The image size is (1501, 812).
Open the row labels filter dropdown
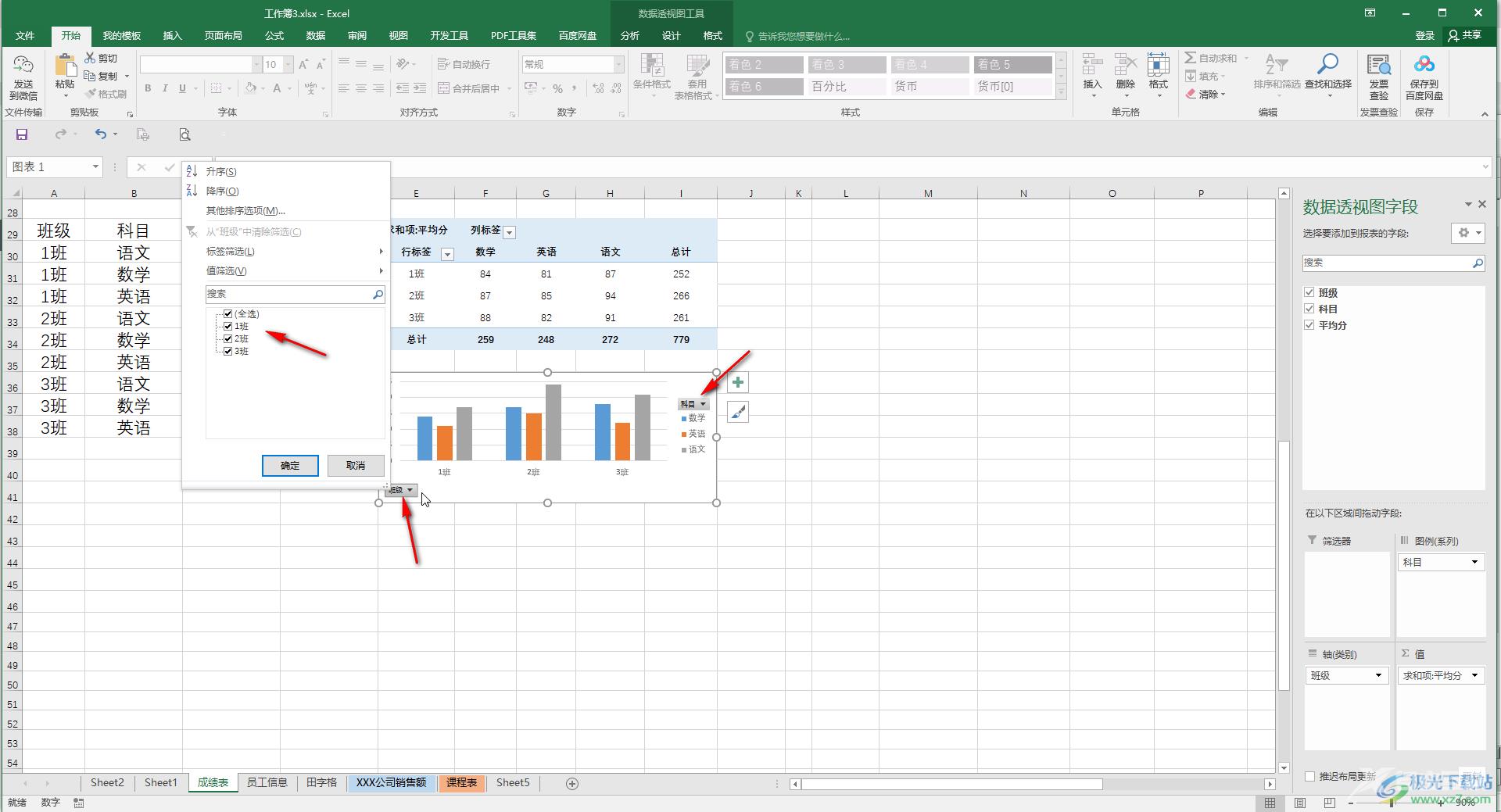pyautogui.click(x=447, y=254)
